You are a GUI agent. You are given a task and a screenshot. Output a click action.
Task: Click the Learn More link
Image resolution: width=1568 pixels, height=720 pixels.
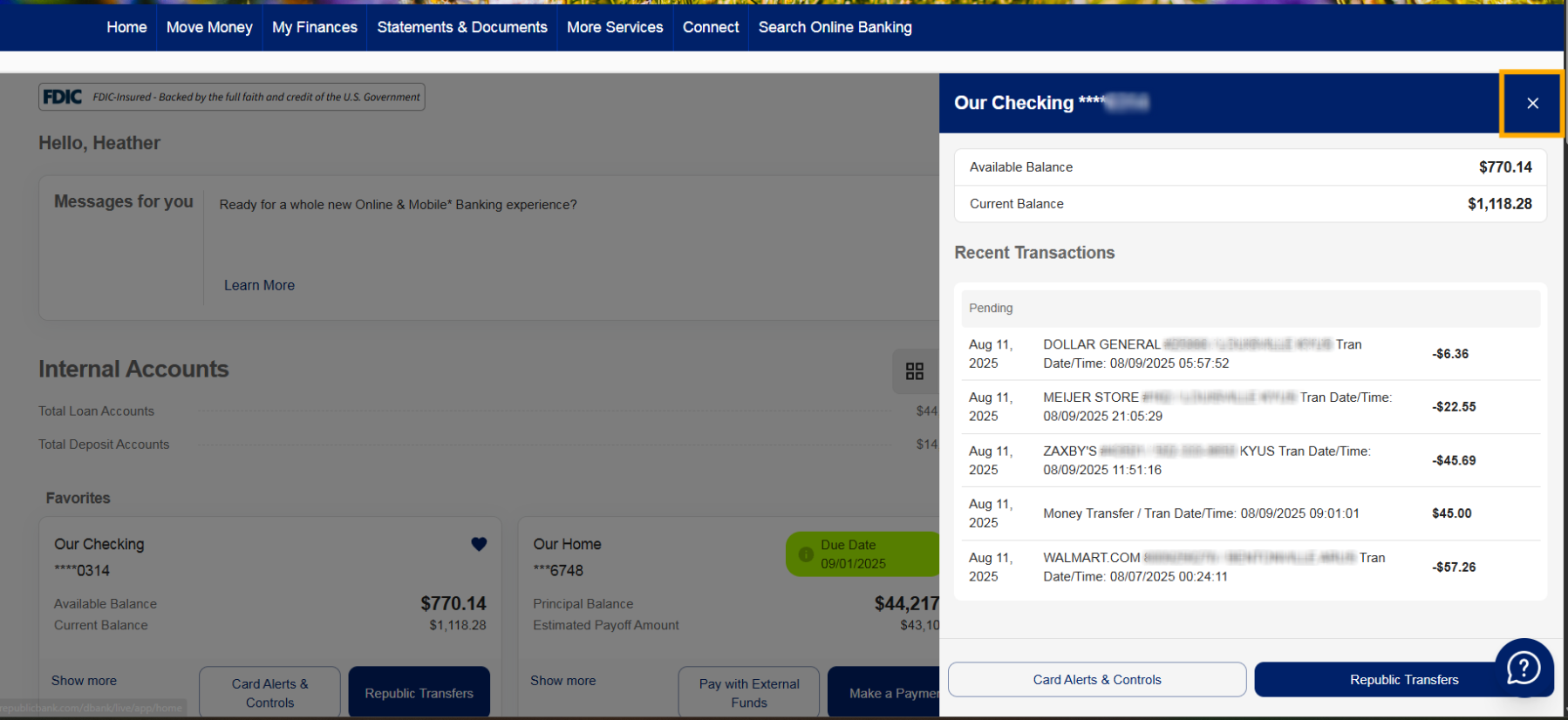point(259,285)
